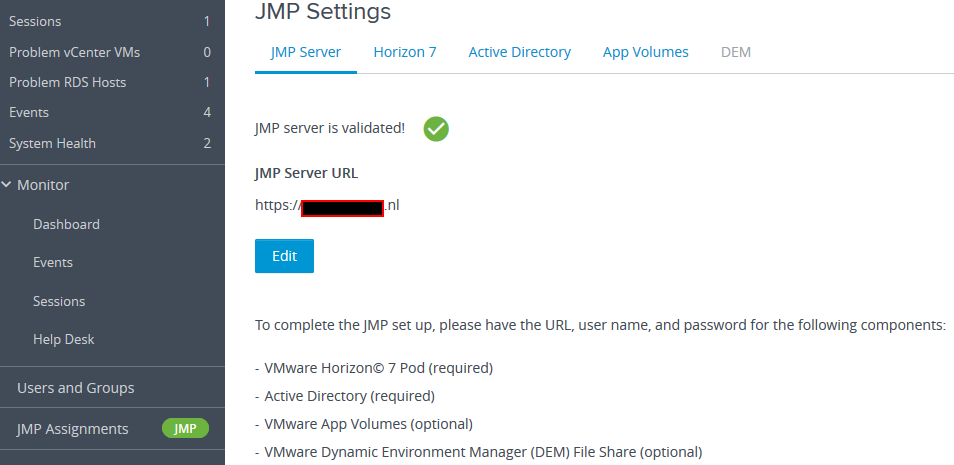Click the green JMP badge
Screen dimensions: 954x465
click(185, 429)
